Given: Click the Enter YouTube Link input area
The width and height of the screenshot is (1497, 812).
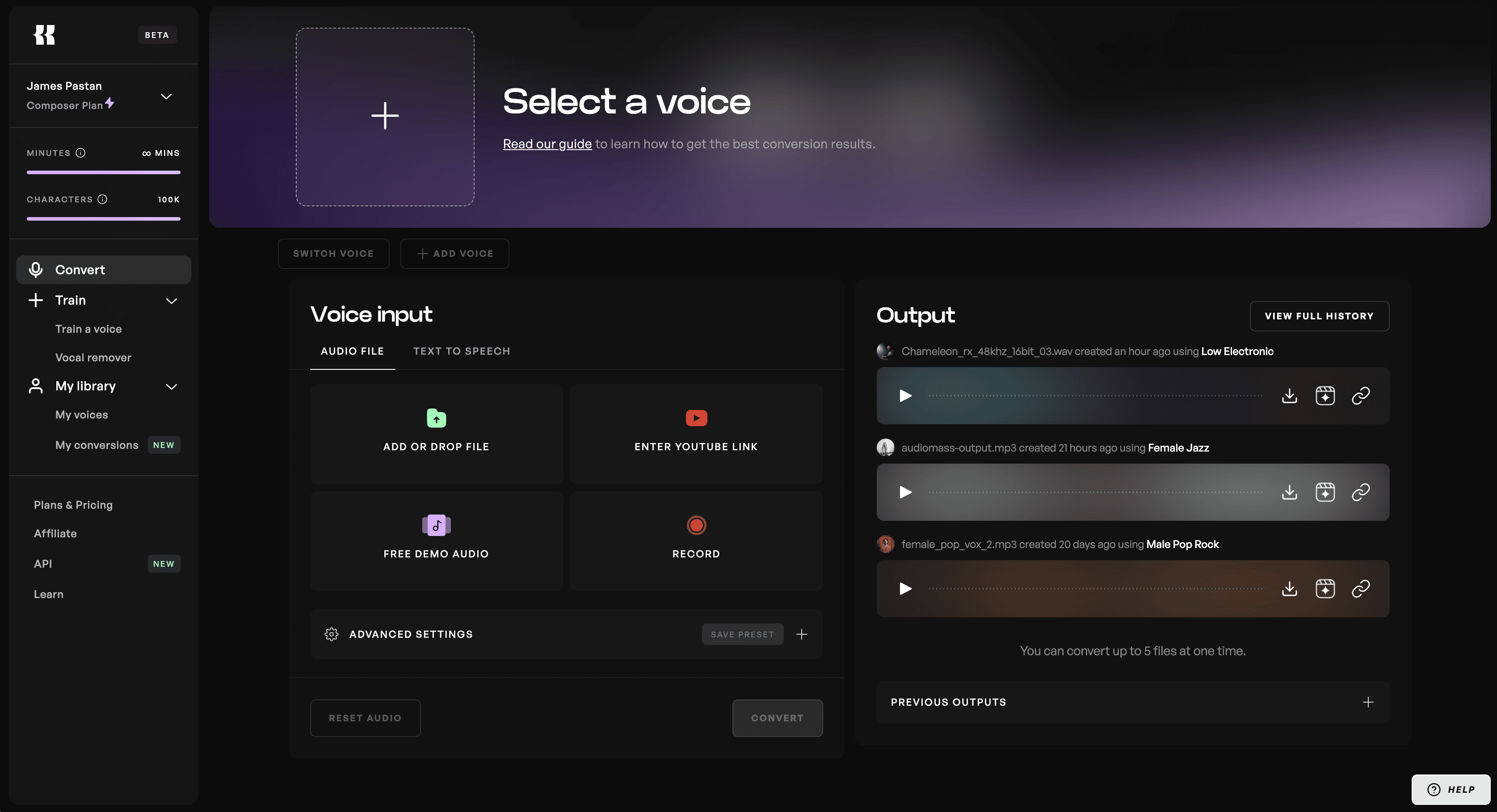Looking at the screenshot, I should 696,432.
